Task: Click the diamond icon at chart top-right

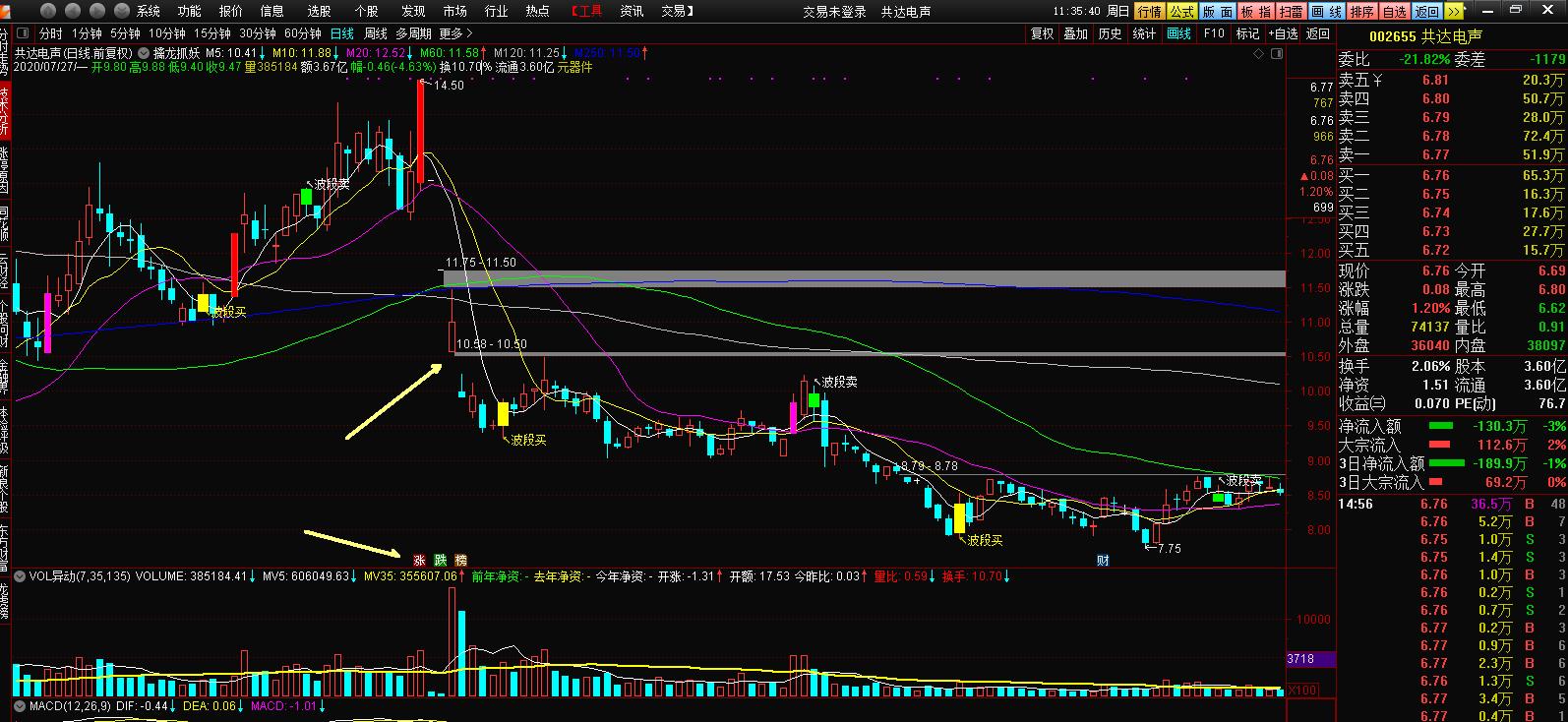Action: click(1261, 53)
